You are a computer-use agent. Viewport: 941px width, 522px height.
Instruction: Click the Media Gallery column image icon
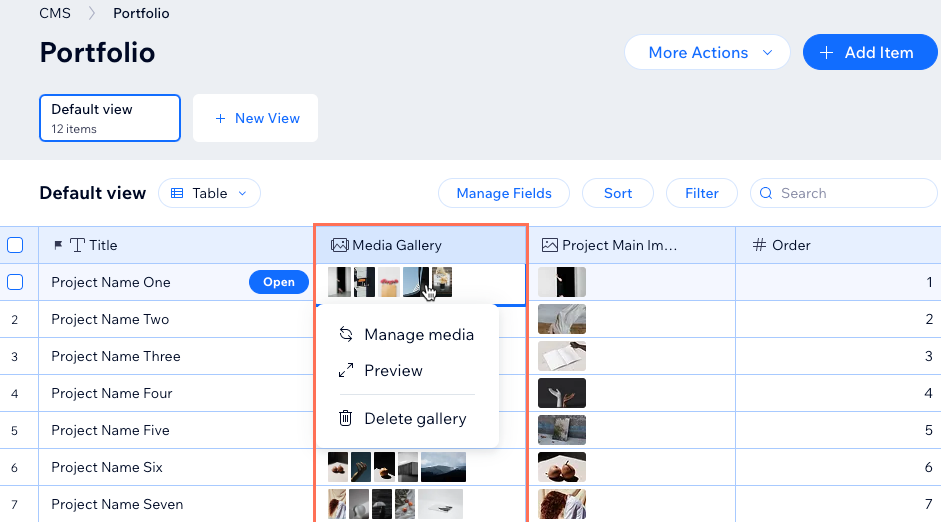(x=340, y=245)
